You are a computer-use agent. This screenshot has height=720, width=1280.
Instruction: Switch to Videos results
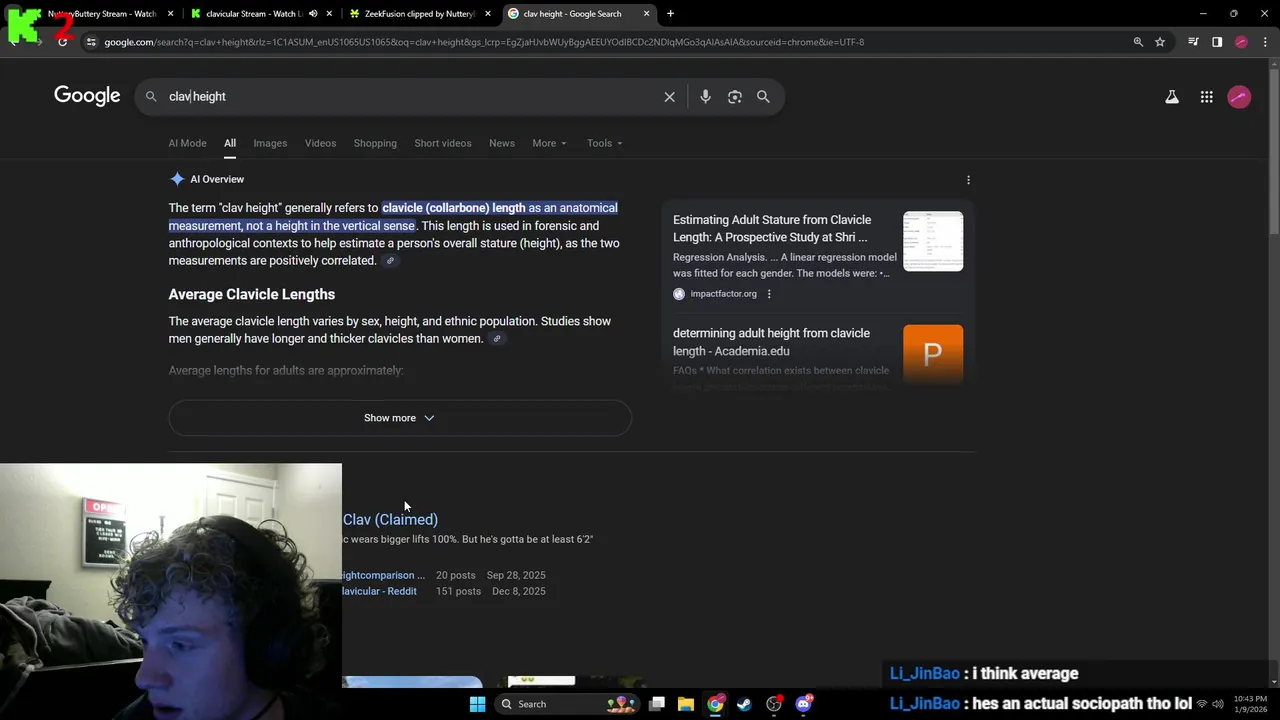click(320, 143)
